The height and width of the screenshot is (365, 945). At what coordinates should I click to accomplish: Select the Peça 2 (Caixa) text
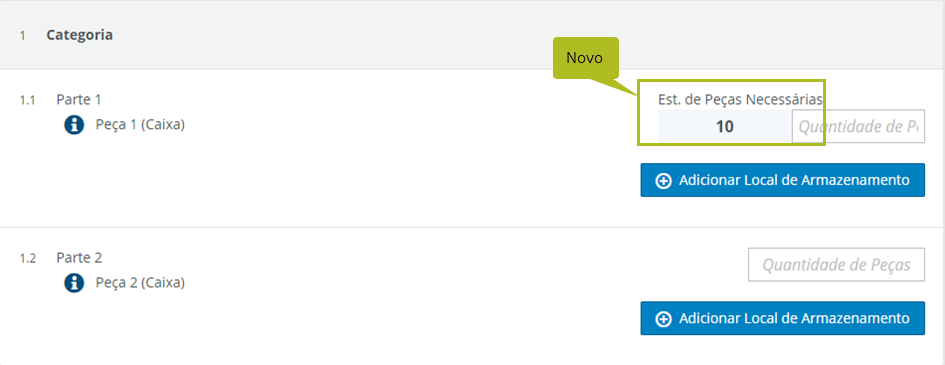click(140, 282)
